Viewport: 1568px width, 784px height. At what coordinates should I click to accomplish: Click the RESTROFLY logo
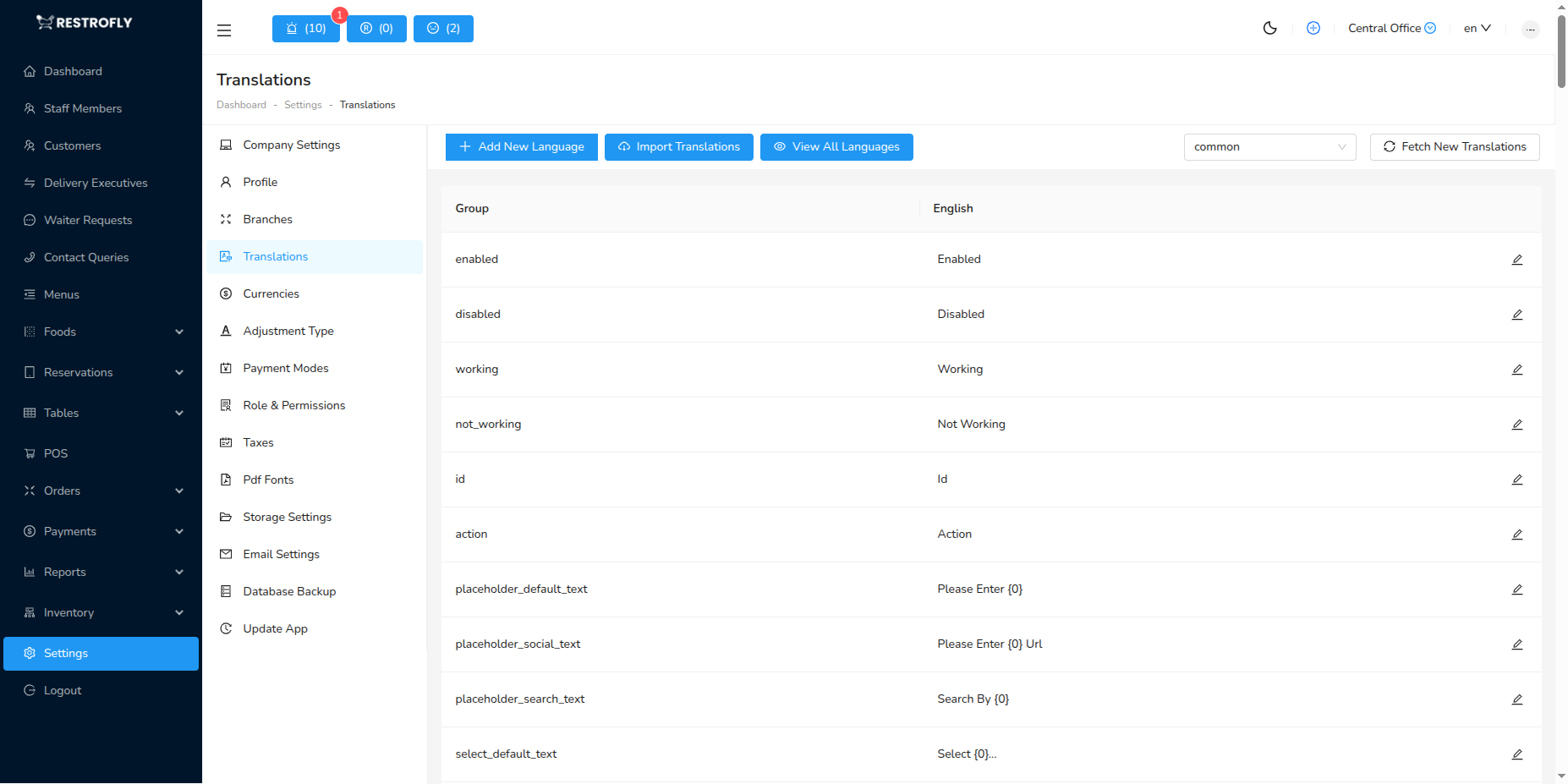pyautogui.click(x=85, y=23)
